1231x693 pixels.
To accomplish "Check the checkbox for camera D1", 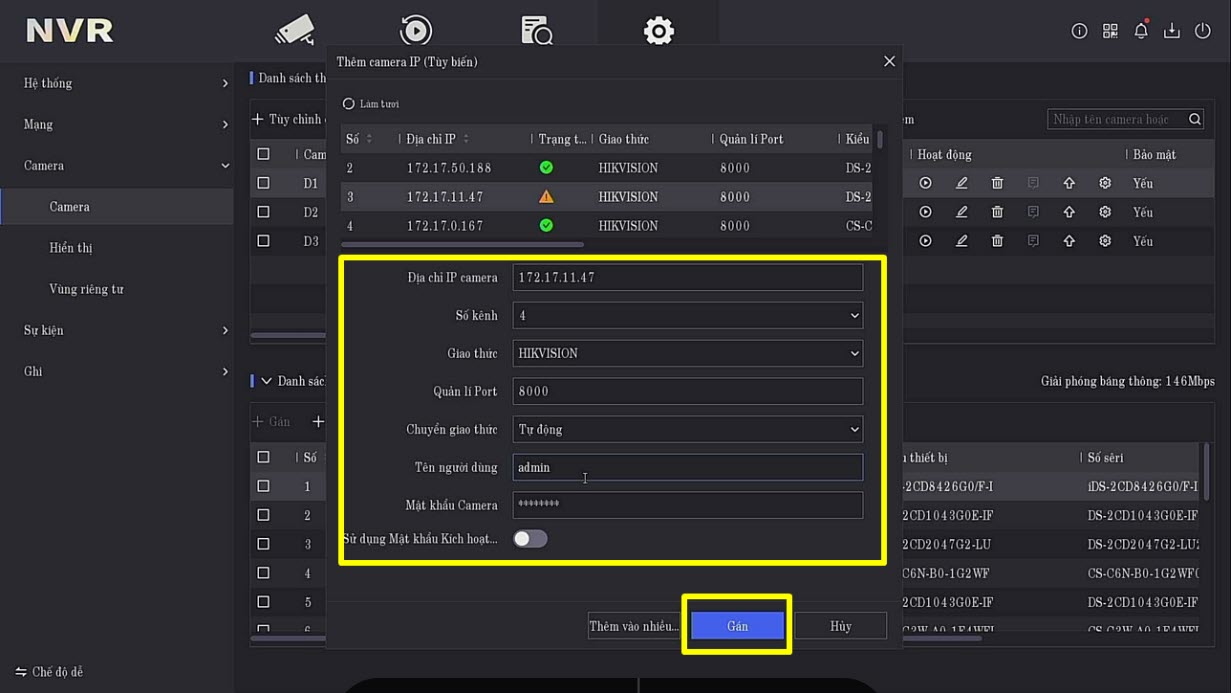I will click(263, 183).
